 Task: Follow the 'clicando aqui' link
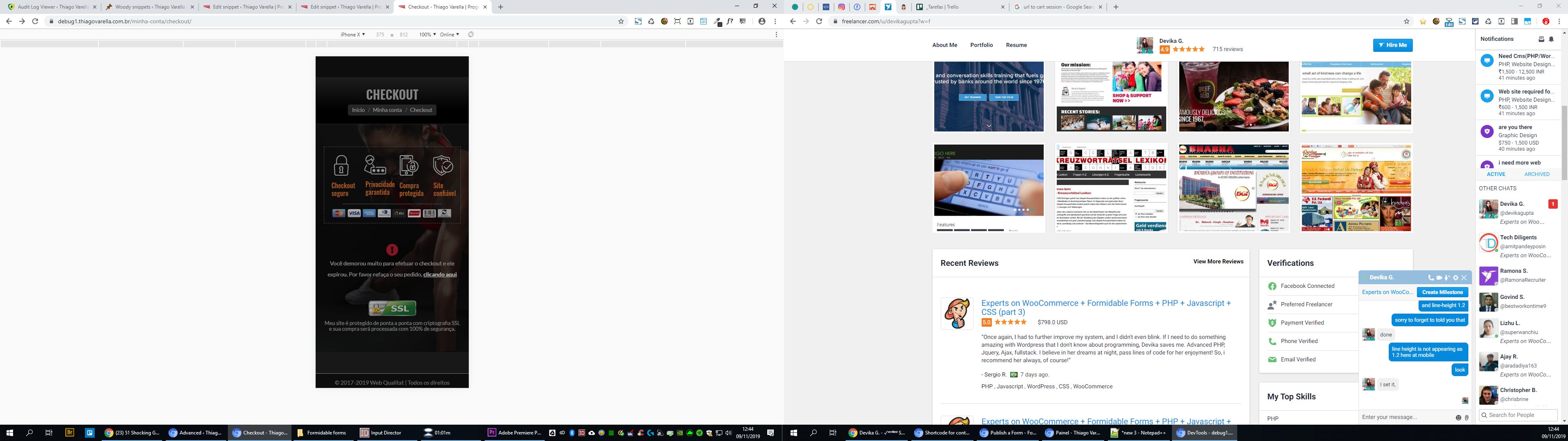click(439, 275)
